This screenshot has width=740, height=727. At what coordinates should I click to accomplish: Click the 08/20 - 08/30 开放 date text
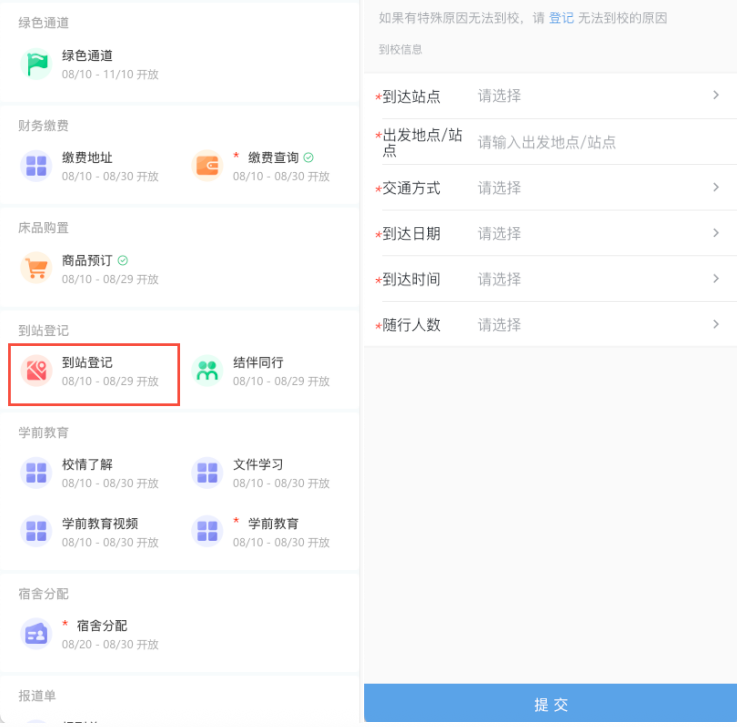click(x=110, y=645)
